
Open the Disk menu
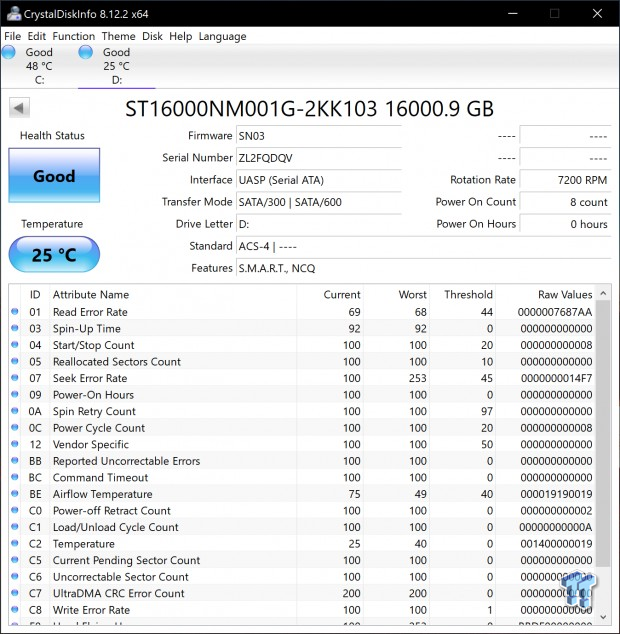click(x=152, y=36)
